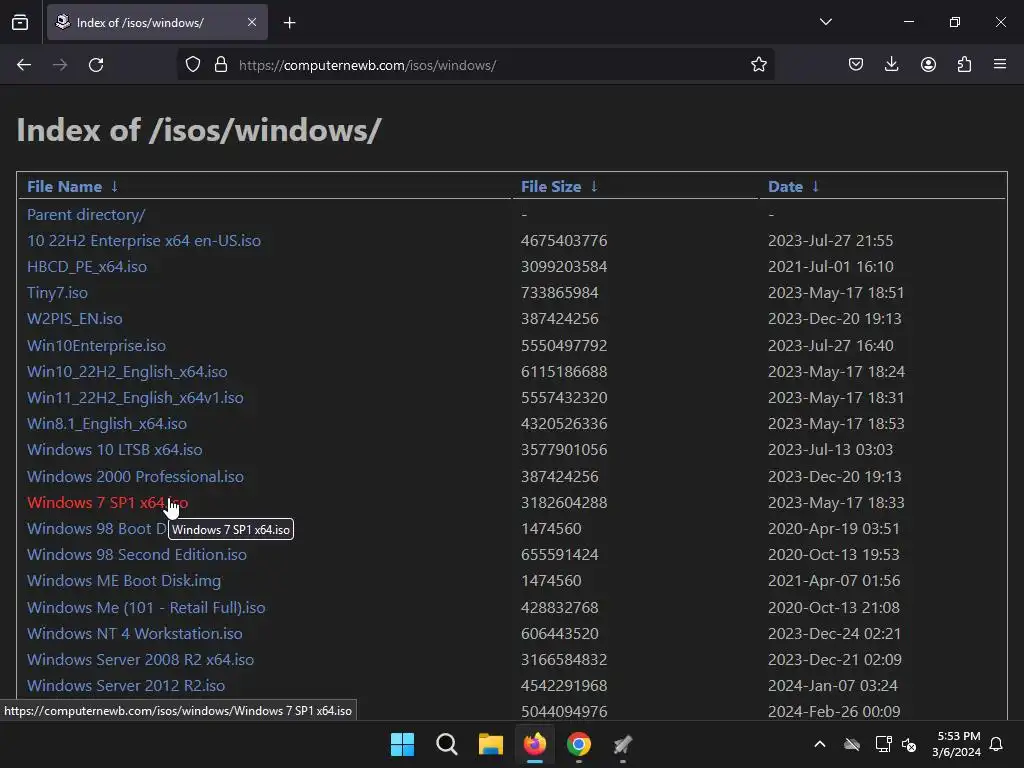This screenshot has height=768, width=1024.
Task: Show the list all tabs dropdown arrow
Action: [x=825, y=22]
